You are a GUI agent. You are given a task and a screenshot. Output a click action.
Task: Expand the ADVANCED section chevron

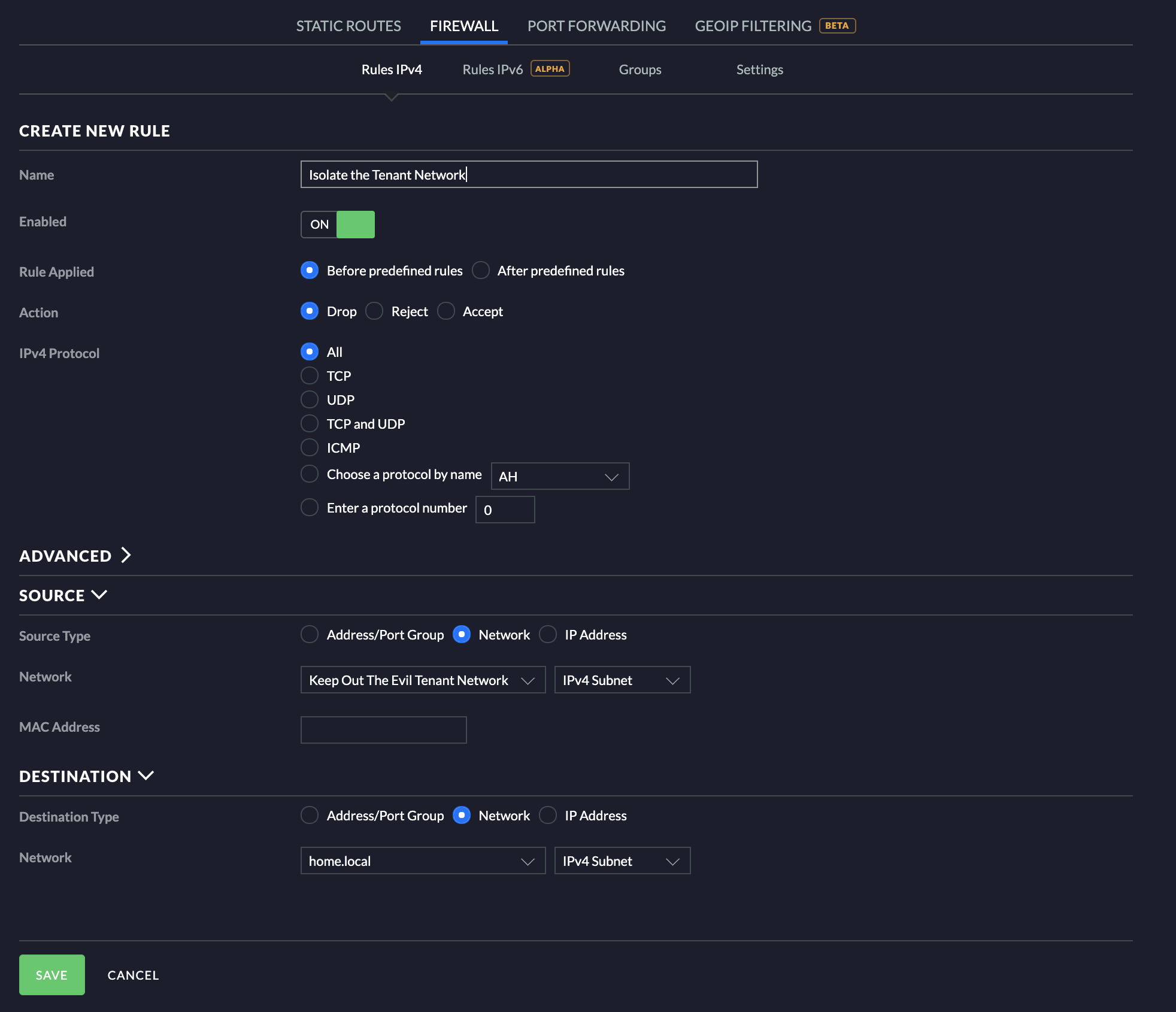[x=126, y=555]
